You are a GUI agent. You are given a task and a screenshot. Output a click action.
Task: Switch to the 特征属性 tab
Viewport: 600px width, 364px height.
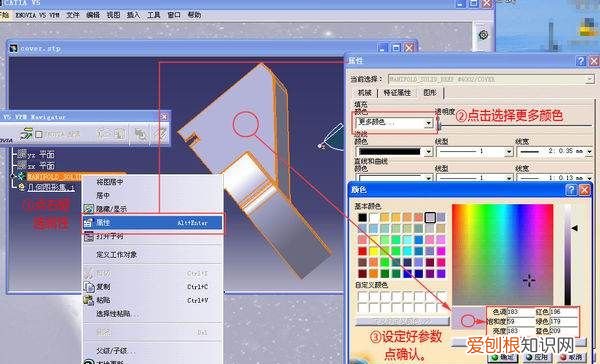(397, 93)
